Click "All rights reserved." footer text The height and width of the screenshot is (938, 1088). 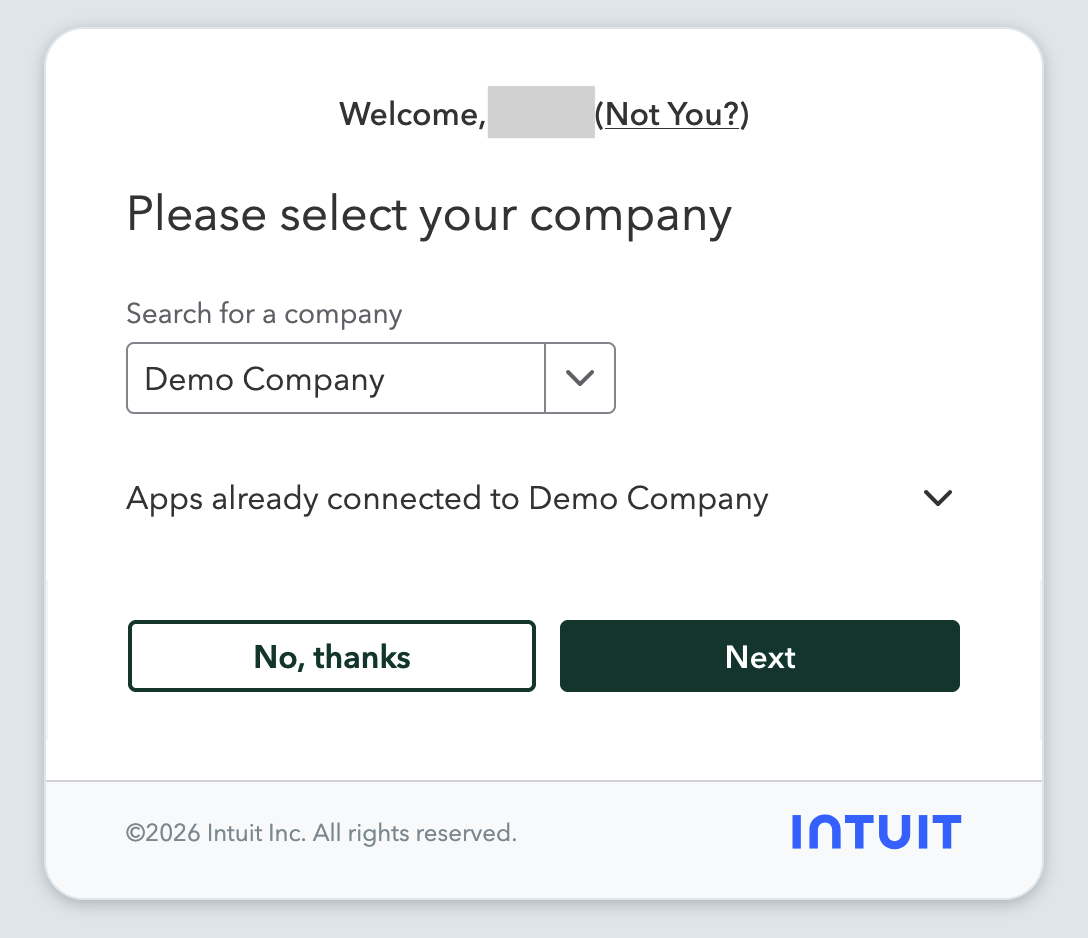point(414,833)
